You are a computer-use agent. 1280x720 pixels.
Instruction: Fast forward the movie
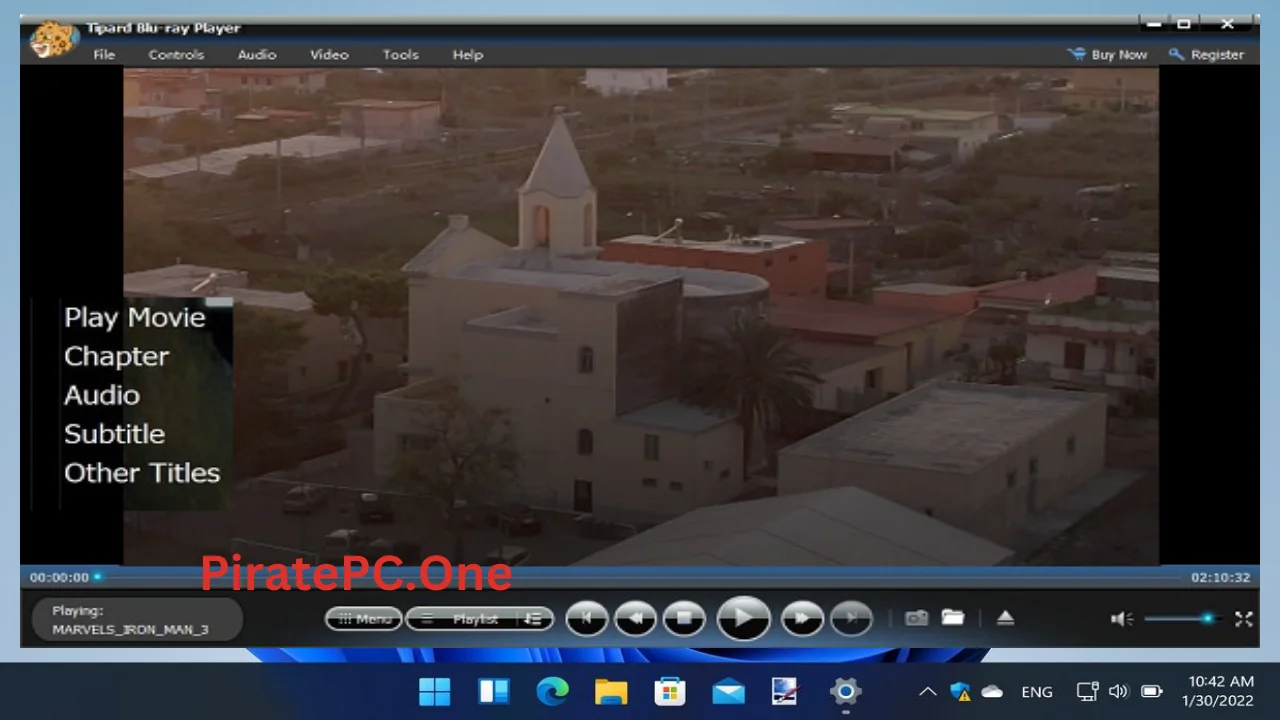click(802, 619)
